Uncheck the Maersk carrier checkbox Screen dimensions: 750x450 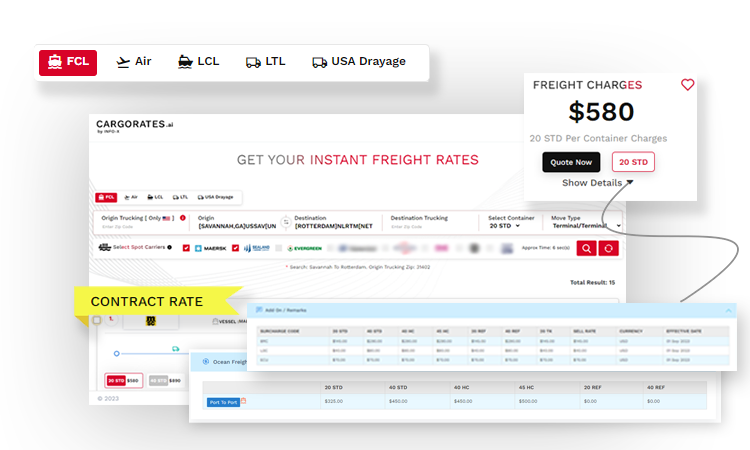186,248
